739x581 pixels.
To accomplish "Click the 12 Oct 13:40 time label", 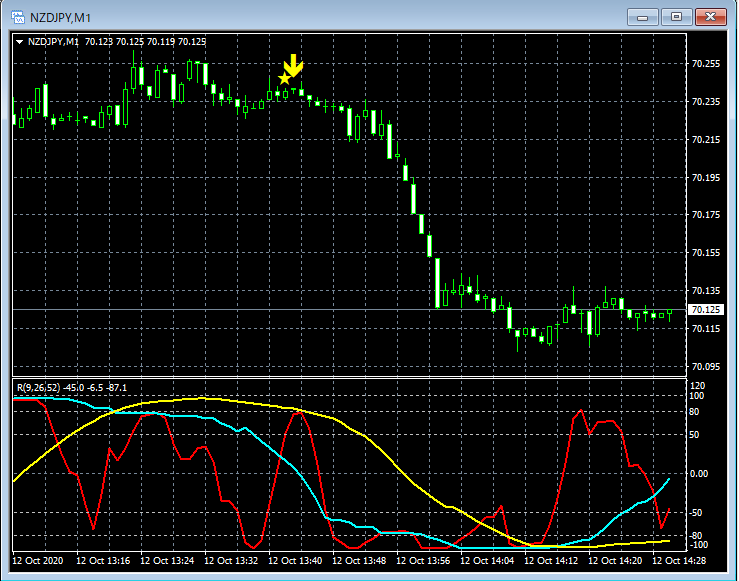I will (x=295, y=561).
